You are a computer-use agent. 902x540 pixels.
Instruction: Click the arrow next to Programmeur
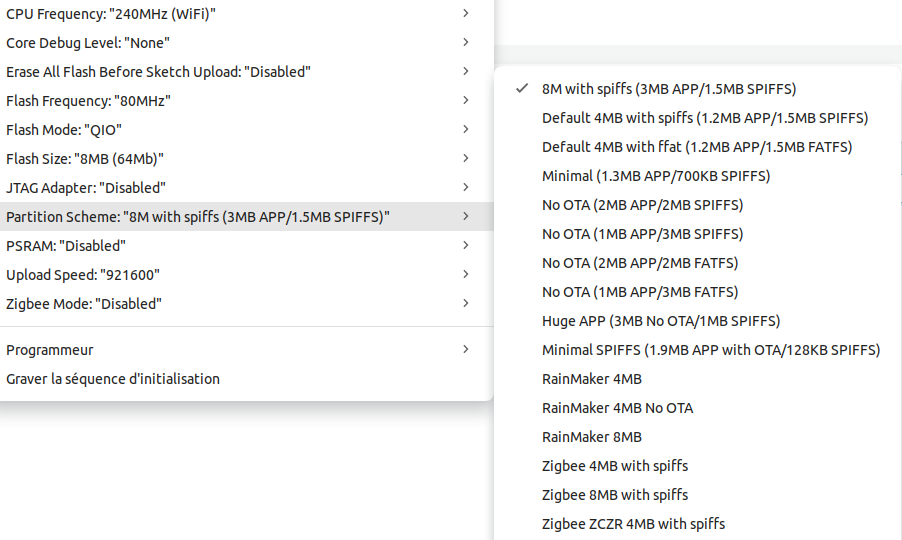[466, 350]
